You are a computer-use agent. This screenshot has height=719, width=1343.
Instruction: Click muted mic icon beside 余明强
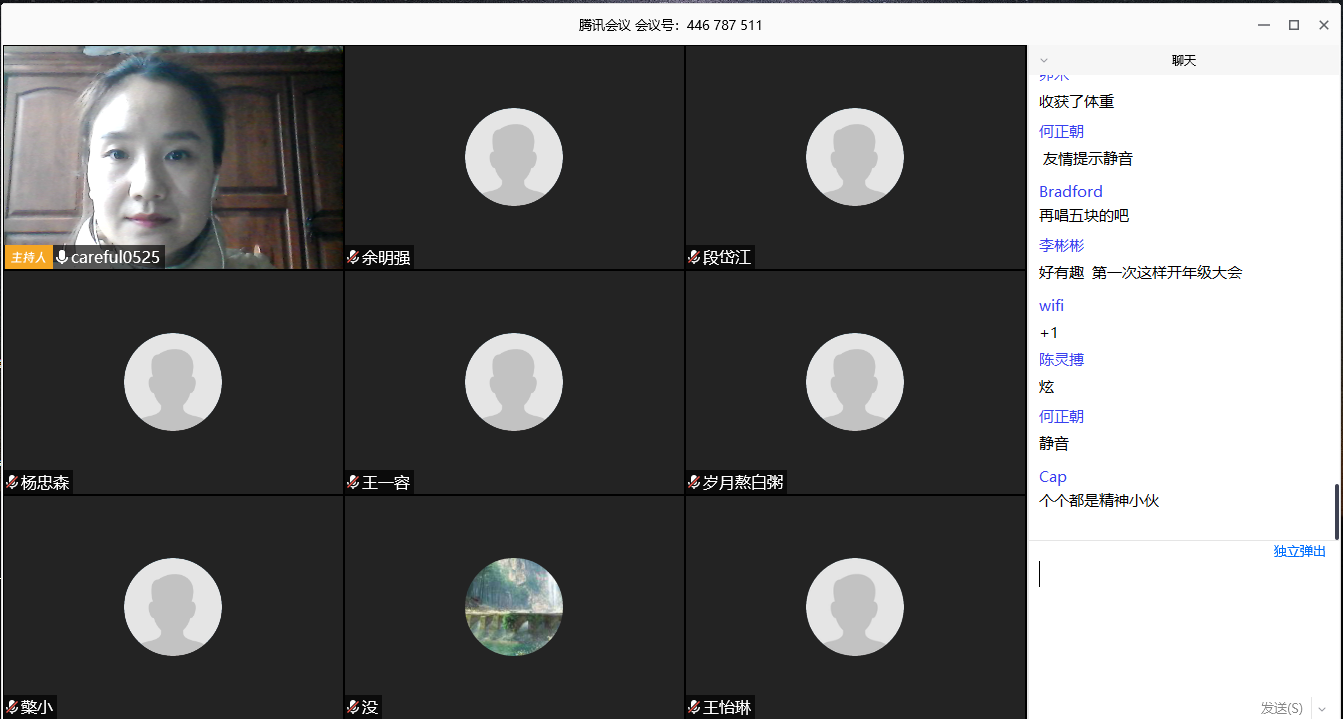[353, 258]
